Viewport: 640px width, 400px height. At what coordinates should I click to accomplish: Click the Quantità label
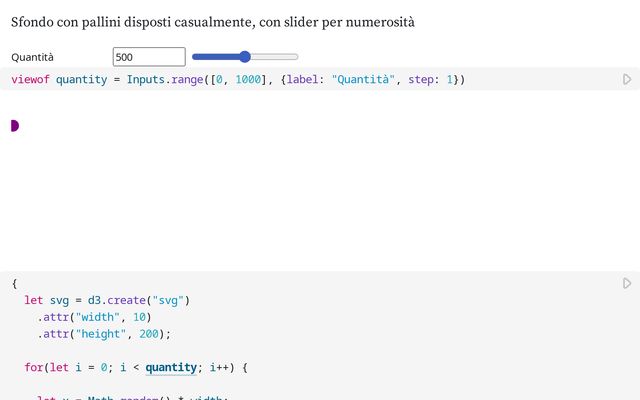tap(33, 58)
